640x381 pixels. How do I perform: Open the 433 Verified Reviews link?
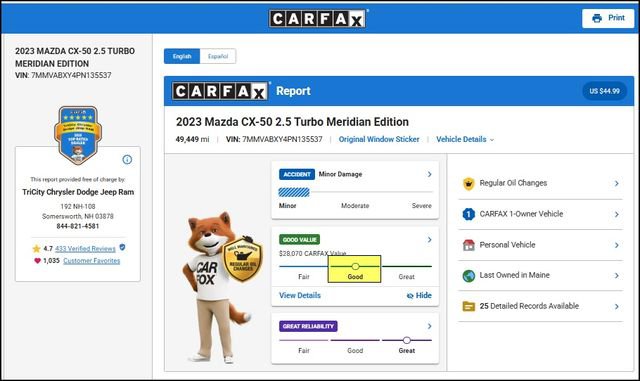85,249
